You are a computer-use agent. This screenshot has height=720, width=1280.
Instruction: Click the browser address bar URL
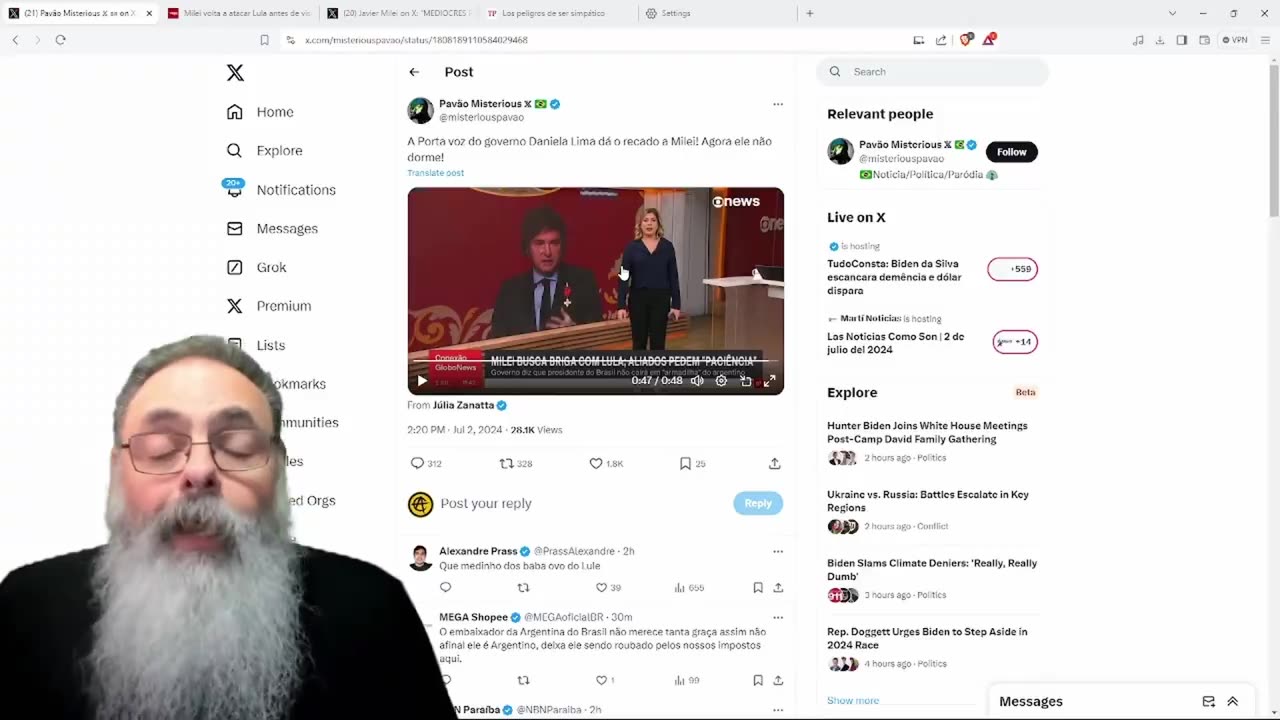[416, 40]
